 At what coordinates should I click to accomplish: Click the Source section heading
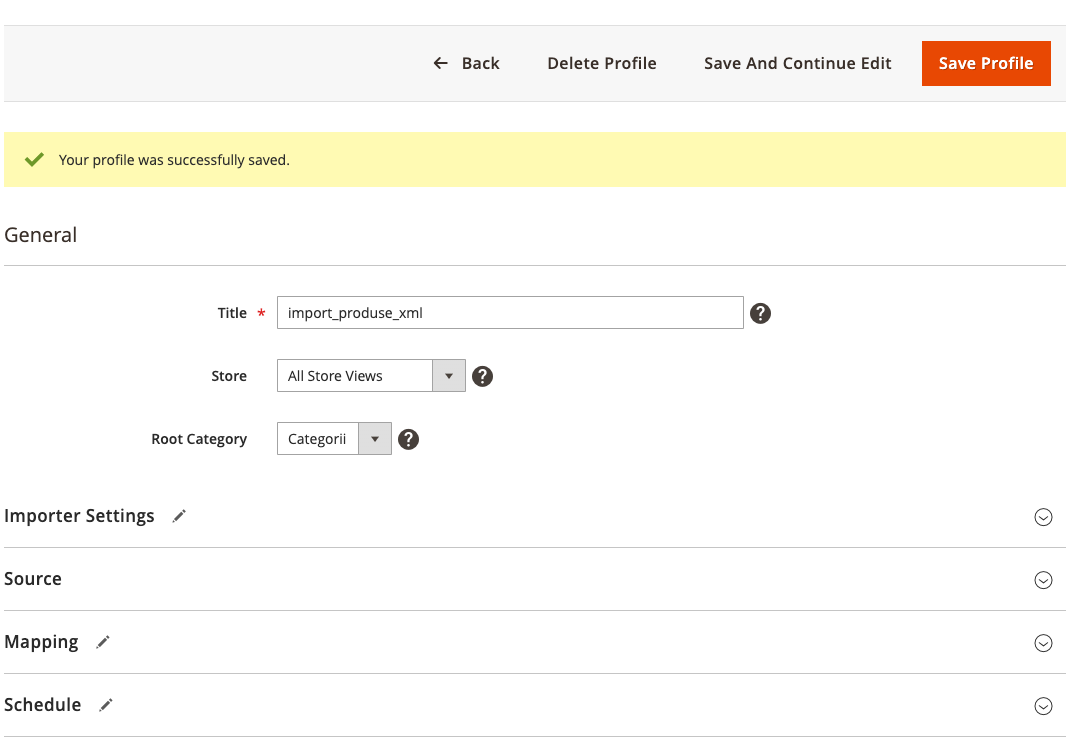33,579
